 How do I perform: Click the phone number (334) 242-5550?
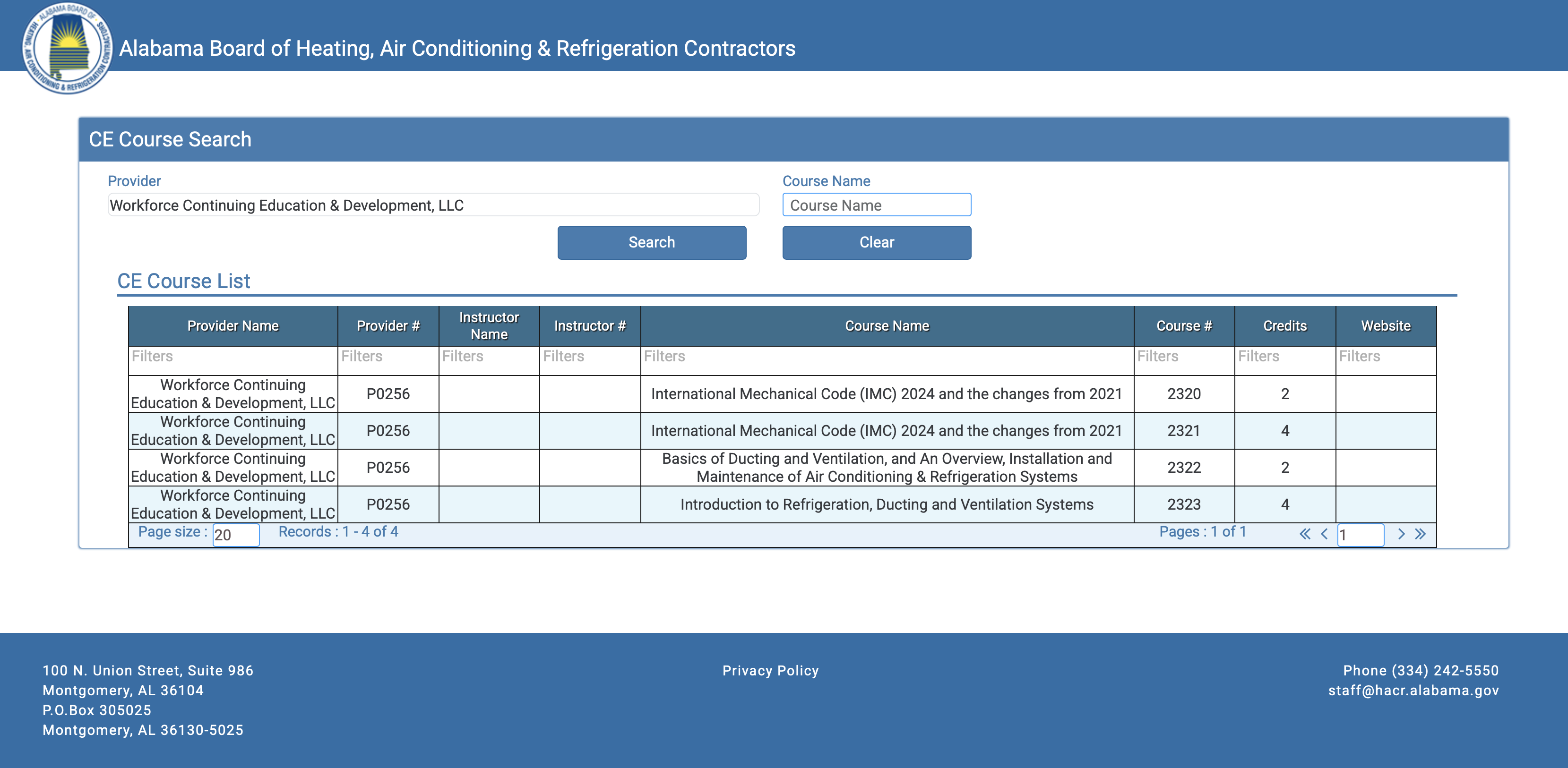(1446, 671)
